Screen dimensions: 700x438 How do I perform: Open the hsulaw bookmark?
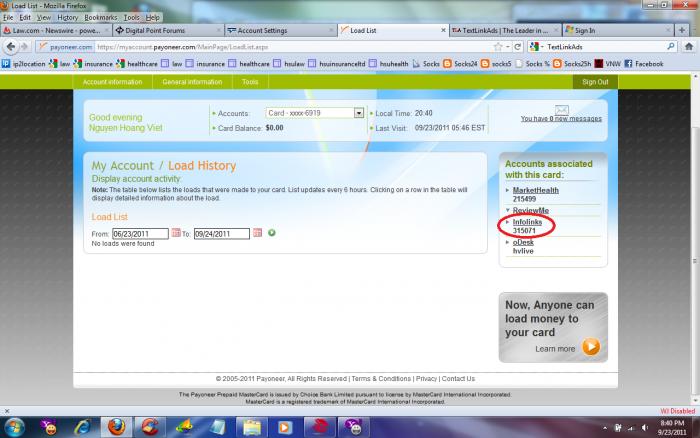pyautogui.click(x=289, y=64)
